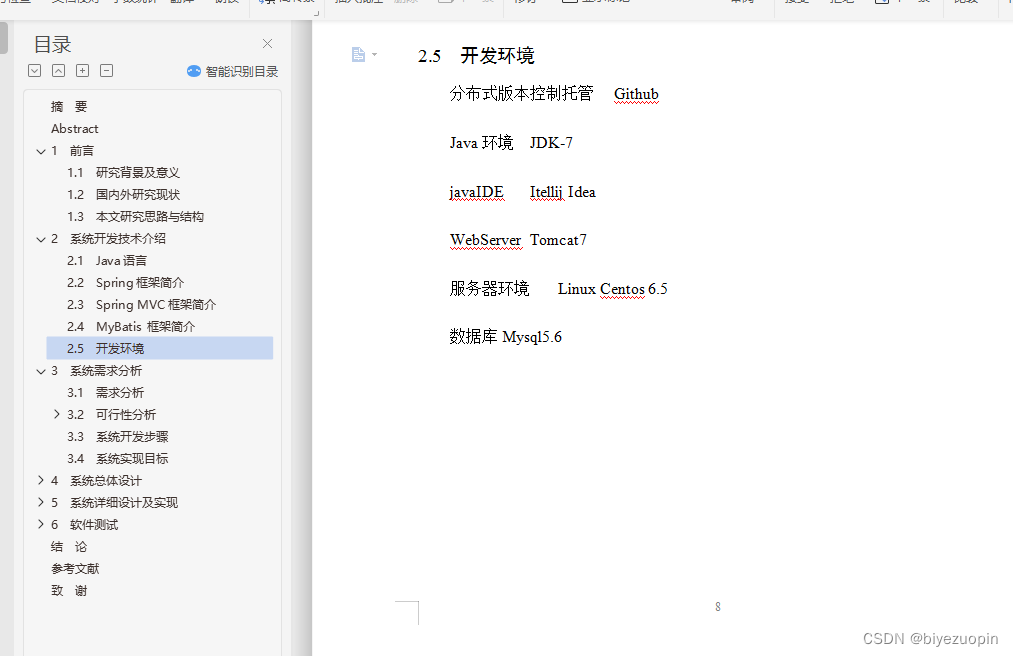Click page number 8 in footer

(x=718, y=606)
